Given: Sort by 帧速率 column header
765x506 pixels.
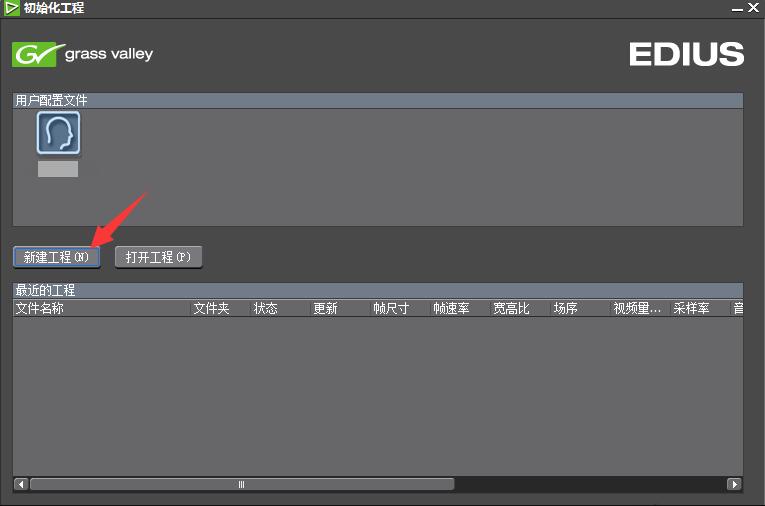Looking at the screenshot, I should point(460,308).
